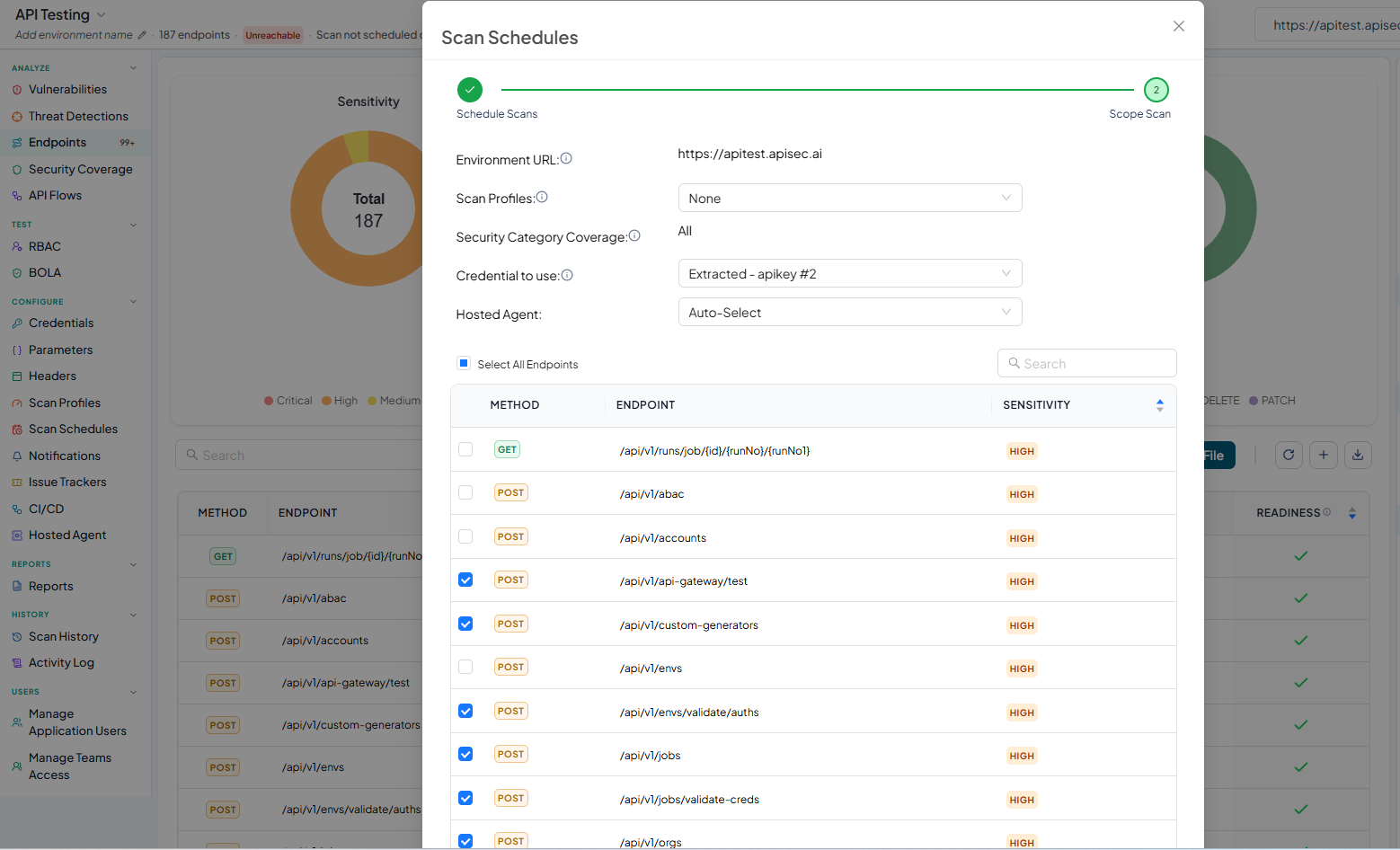The image size is (1400, 850).
Task: Click the Scan Profiles sidebar icon
Action: tap(17, 403)
